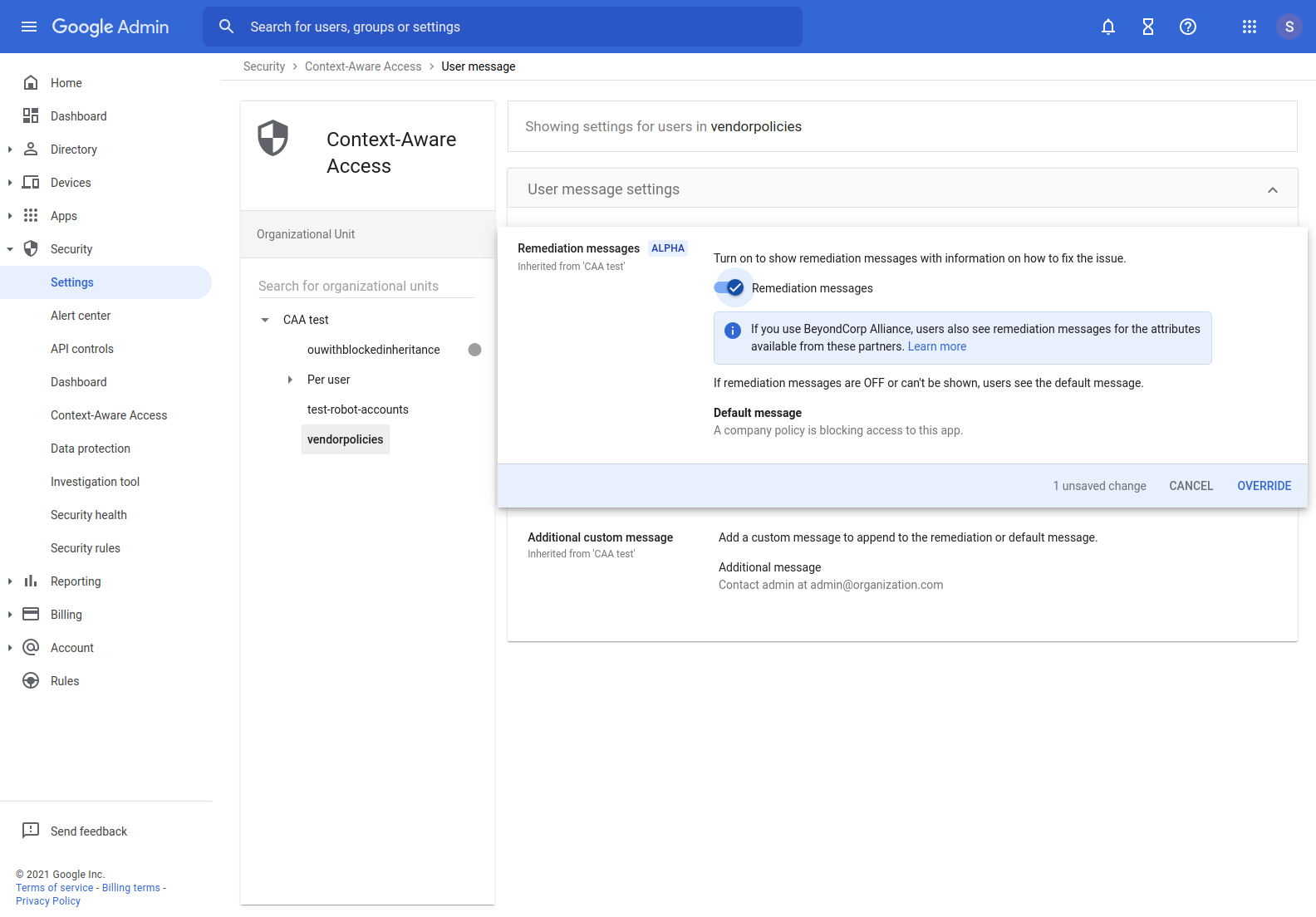1316x917 pixels.
Task: Expand the Per user org unit
Action: pyautogui.click(x=290, y=380)
